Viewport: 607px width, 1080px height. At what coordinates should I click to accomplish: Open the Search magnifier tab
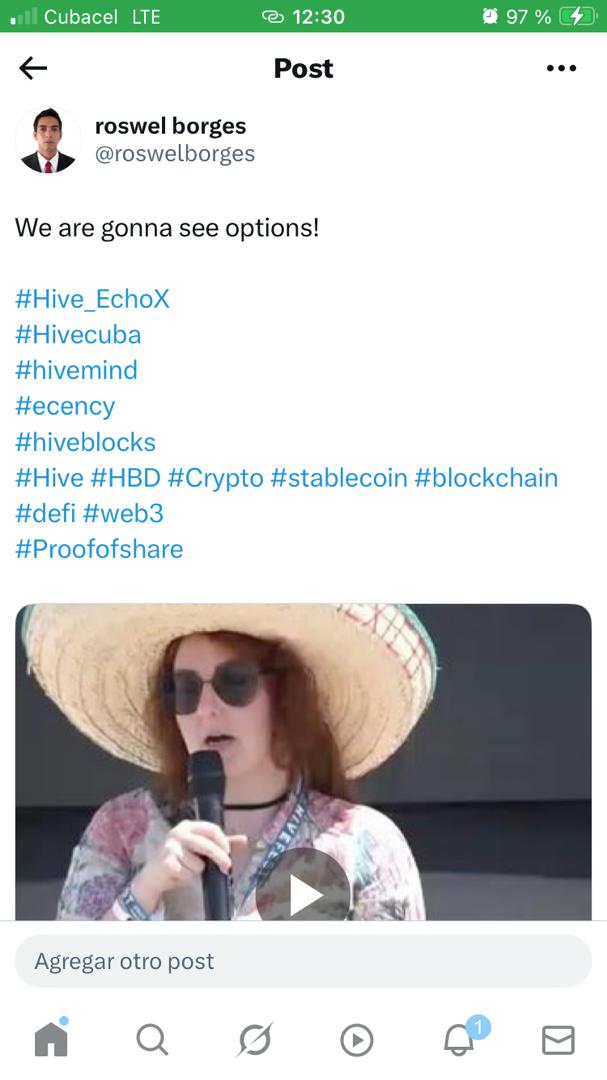coord(152,1039)
